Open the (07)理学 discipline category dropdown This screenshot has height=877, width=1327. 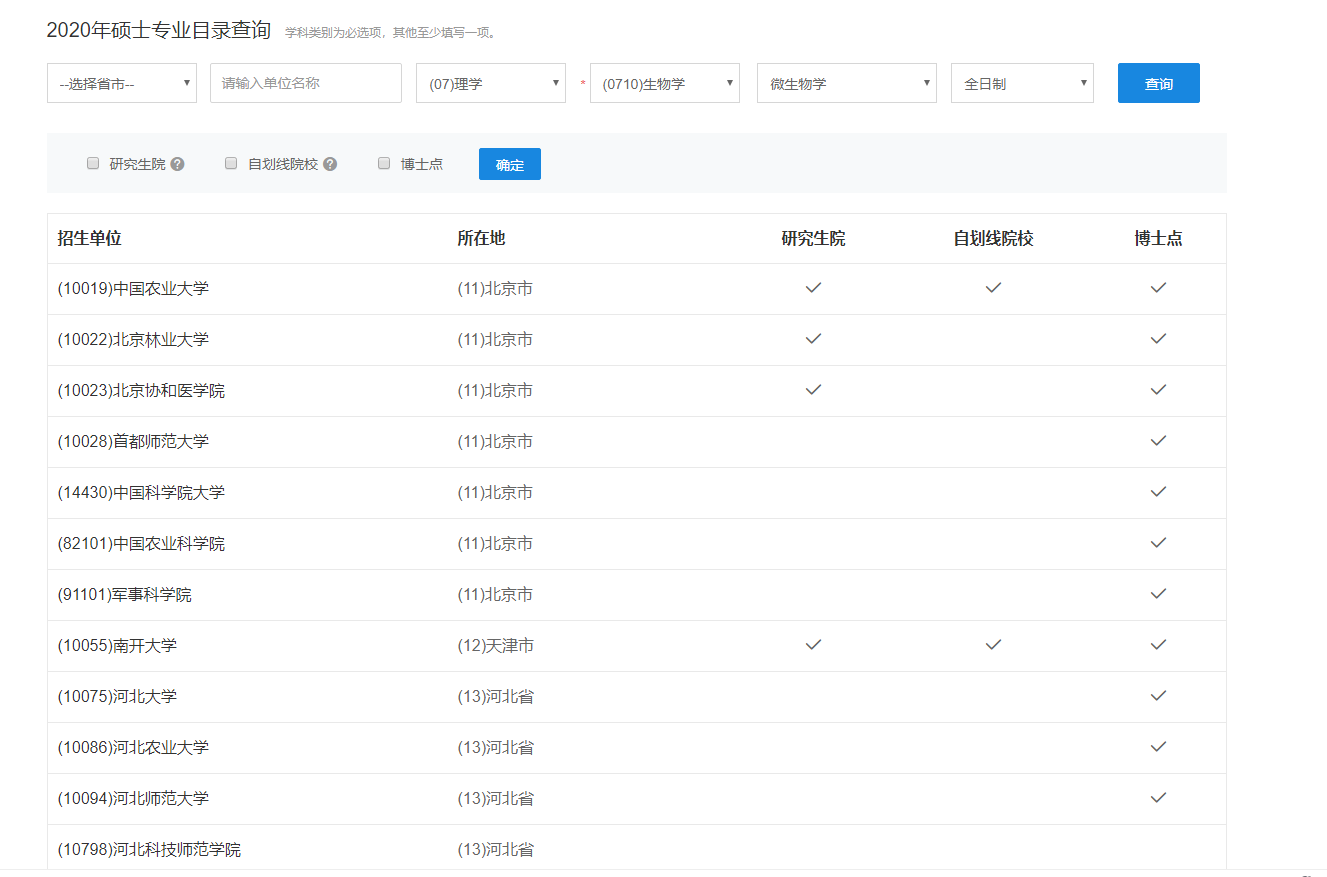pyautogui.click(x=491, y=83)
